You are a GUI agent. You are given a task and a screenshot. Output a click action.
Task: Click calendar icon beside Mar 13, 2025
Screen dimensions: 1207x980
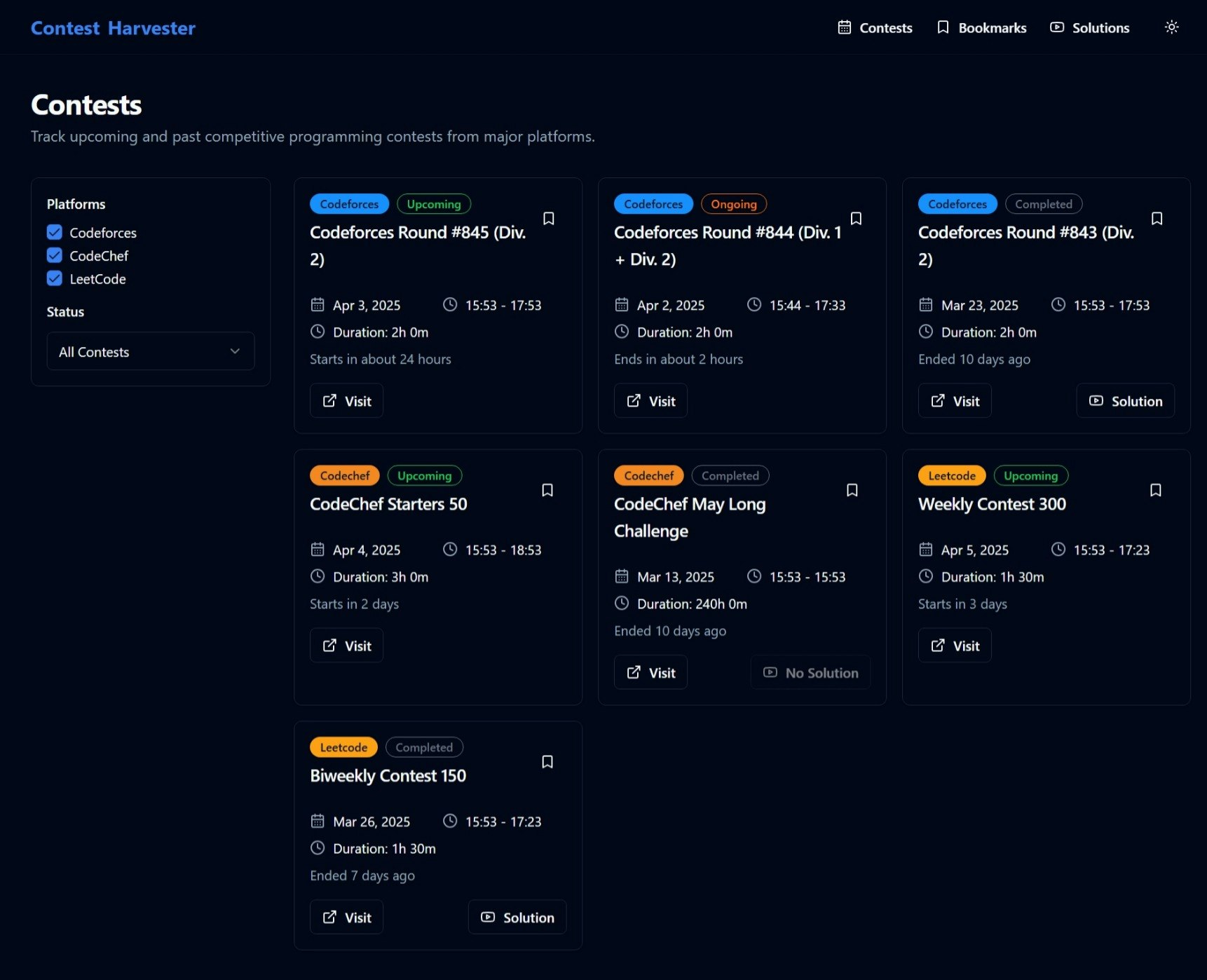tap(622, 576)
